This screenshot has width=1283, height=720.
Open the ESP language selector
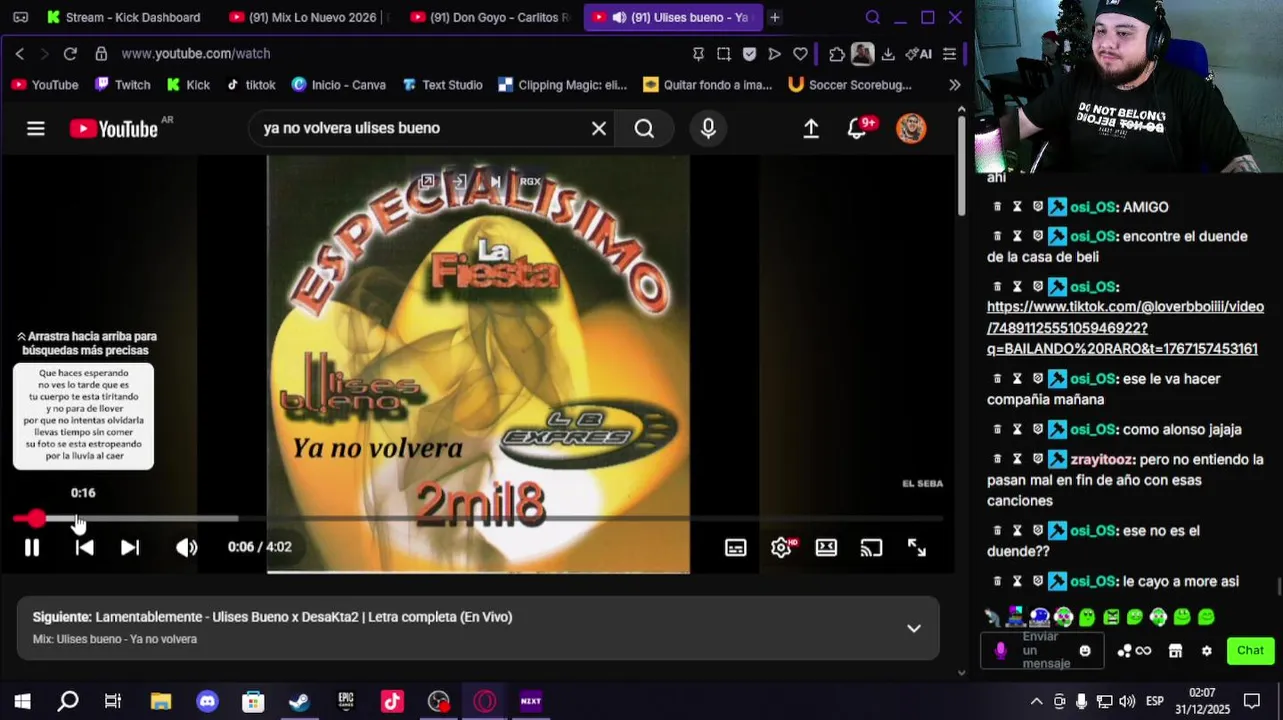click(x=1154, y=701)
